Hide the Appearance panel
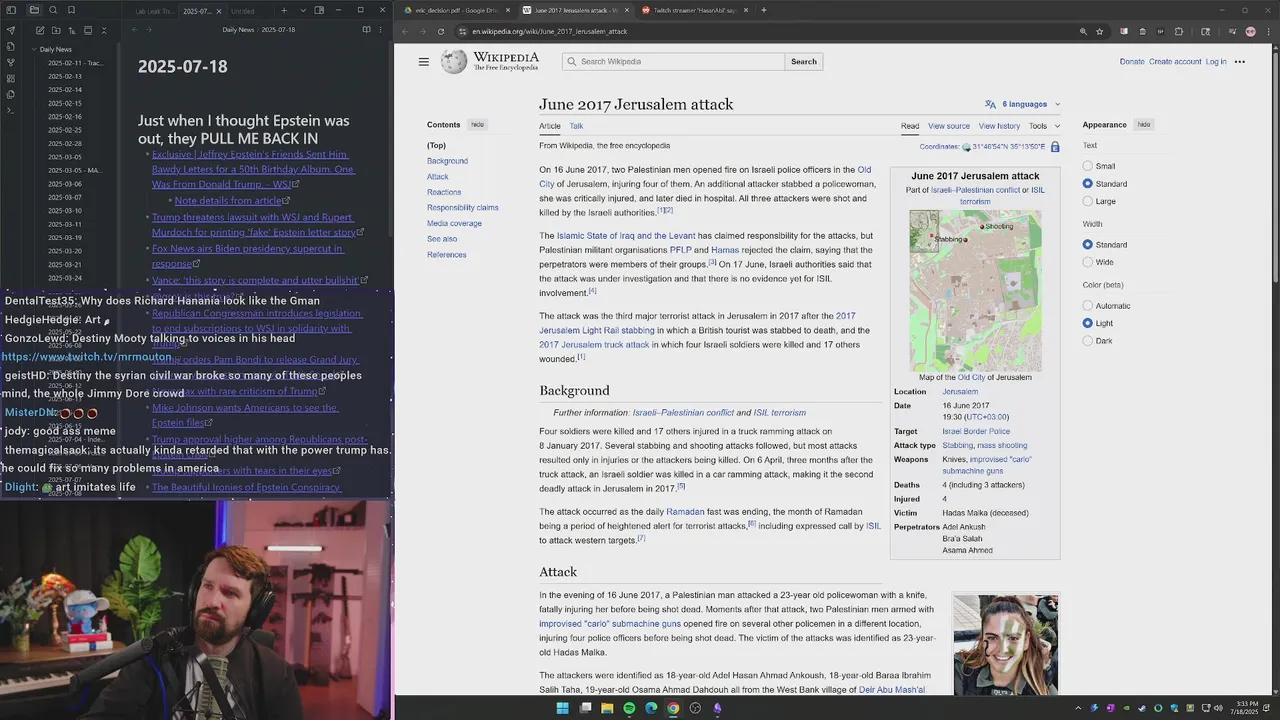This screenshot has height=720, width=1280. (1143, 125)
